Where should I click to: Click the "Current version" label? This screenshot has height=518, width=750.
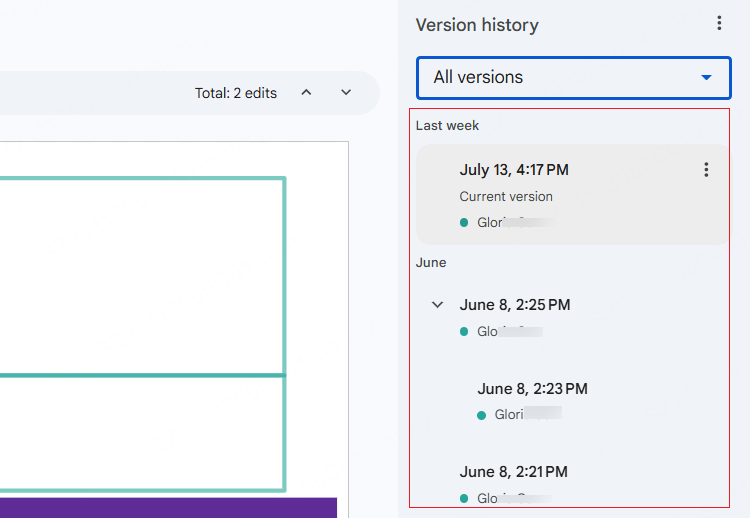pos(506,197)
